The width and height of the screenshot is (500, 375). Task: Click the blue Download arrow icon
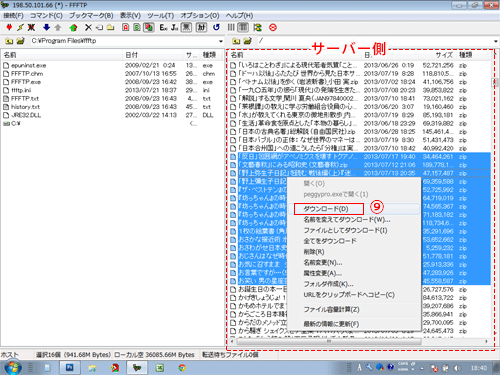(46, 27)
